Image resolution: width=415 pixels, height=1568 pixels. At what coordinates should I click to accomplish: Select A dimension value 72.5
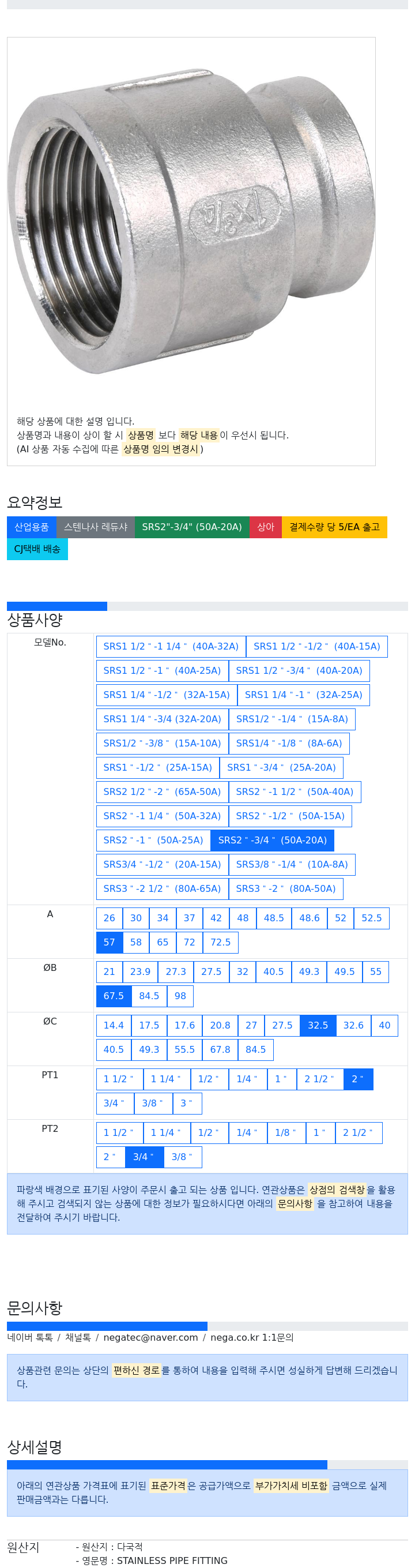tap(220, 941)
